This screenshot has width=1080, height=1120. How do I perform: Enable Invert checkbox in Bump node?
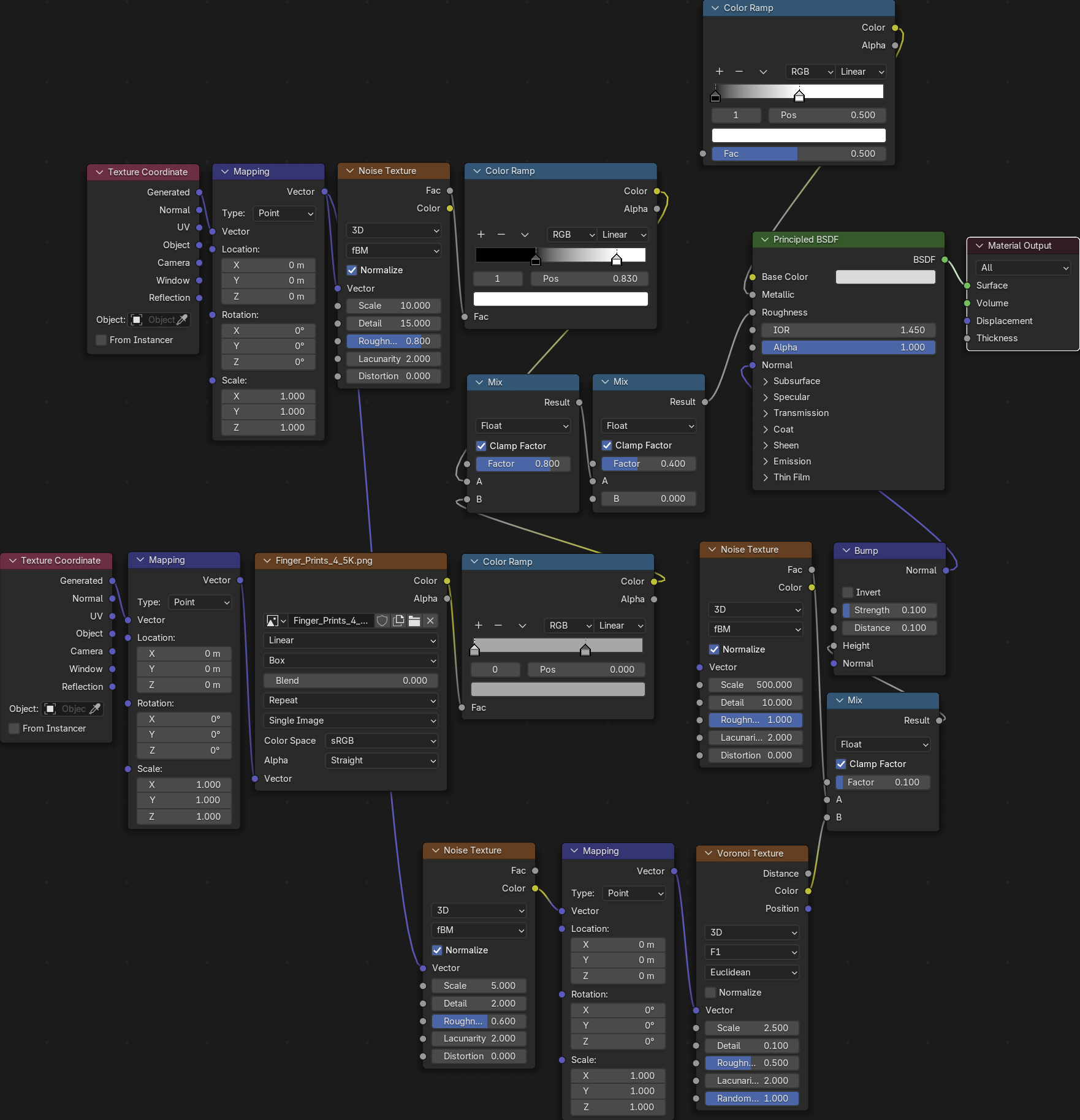point(848,592)
